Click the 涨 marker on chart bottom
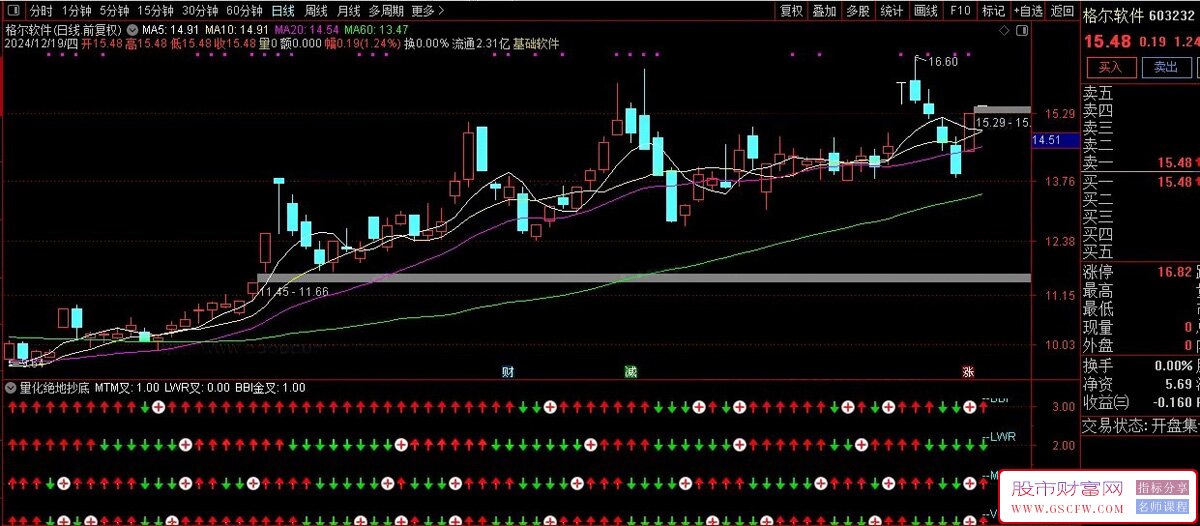 tap(968, 371)
